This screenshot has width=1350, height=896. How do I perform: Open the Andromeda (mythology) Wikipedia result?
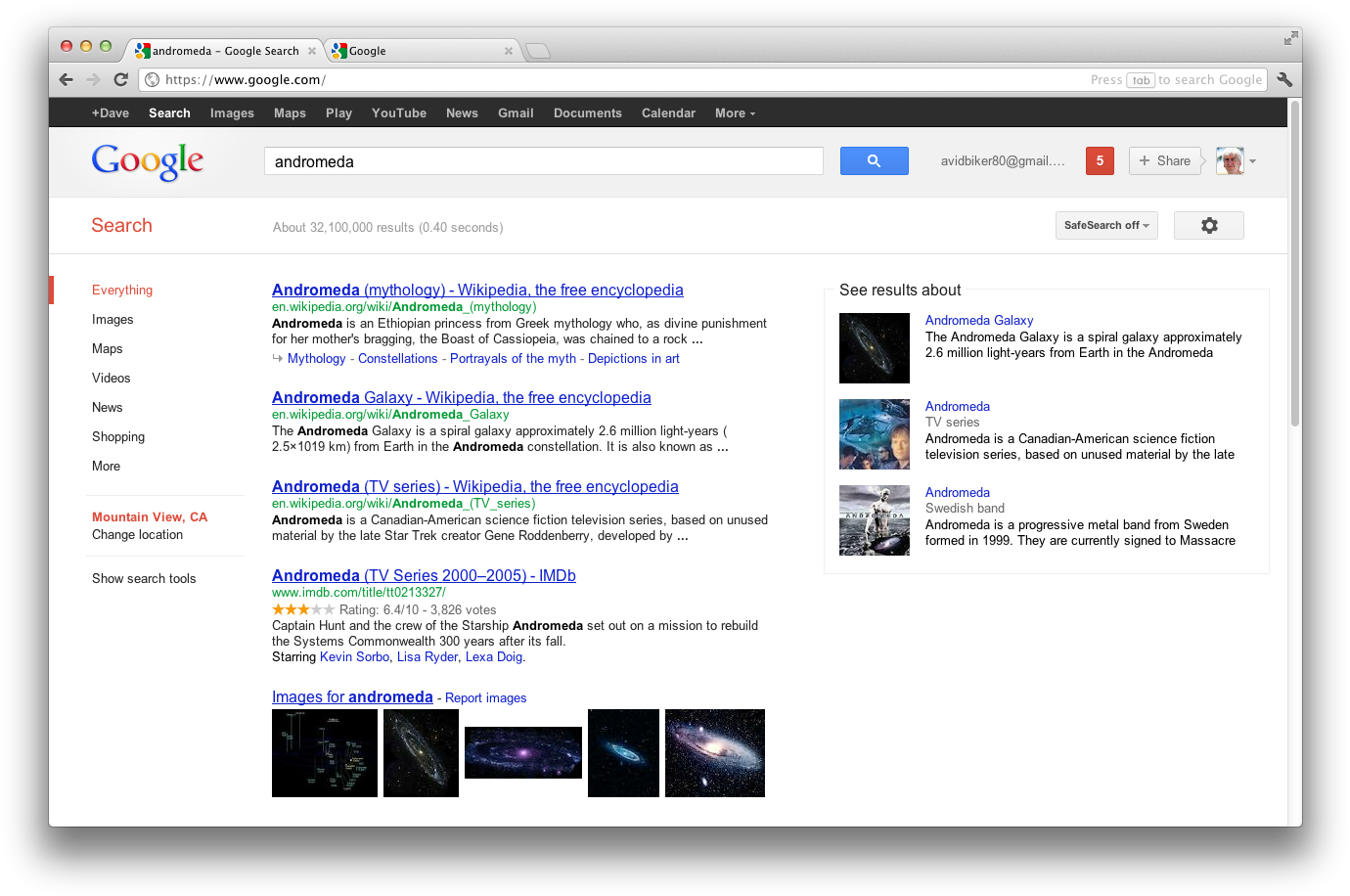click(x=477, y=291)
